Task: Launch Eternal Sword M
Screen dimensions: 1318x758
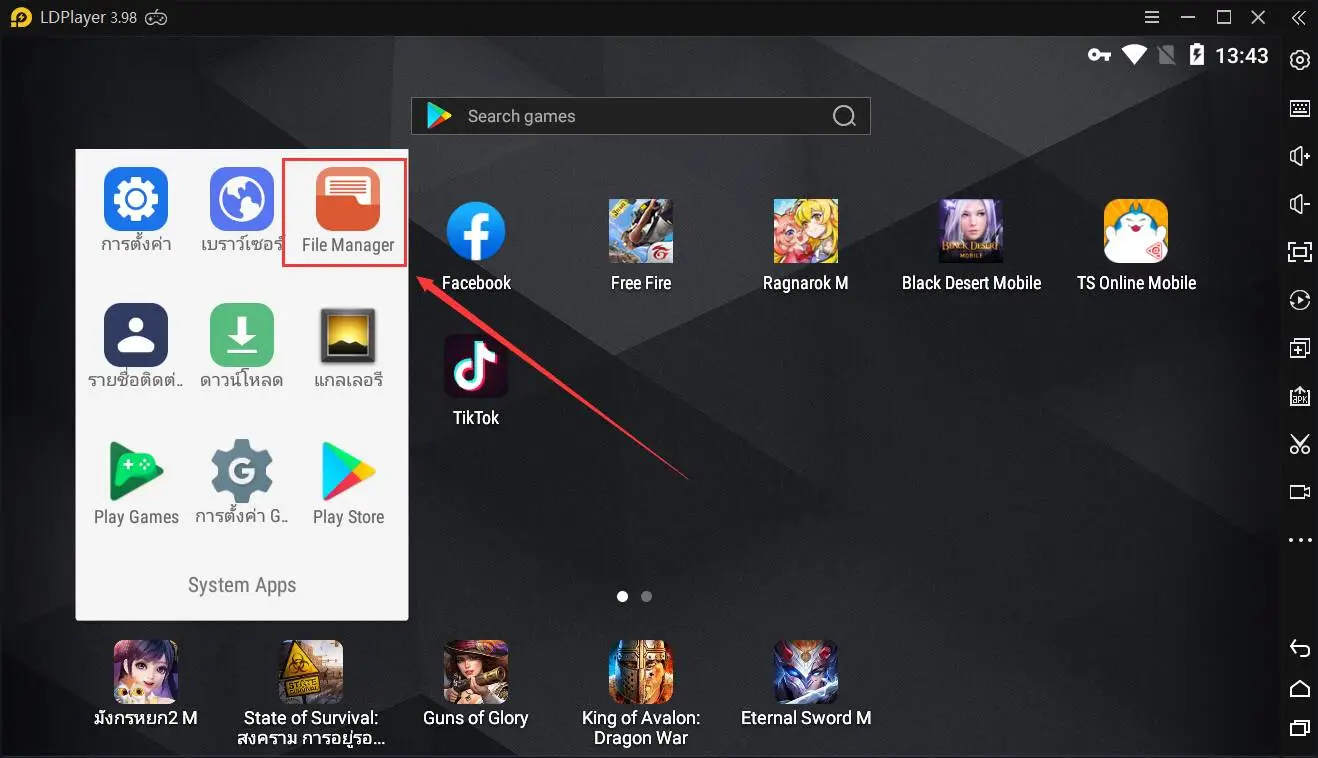Action: click(x=806, y=685)
